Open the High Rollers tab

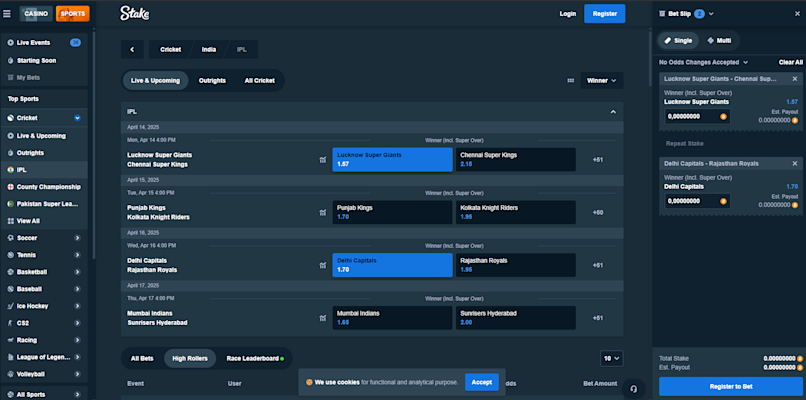(190, 358)
